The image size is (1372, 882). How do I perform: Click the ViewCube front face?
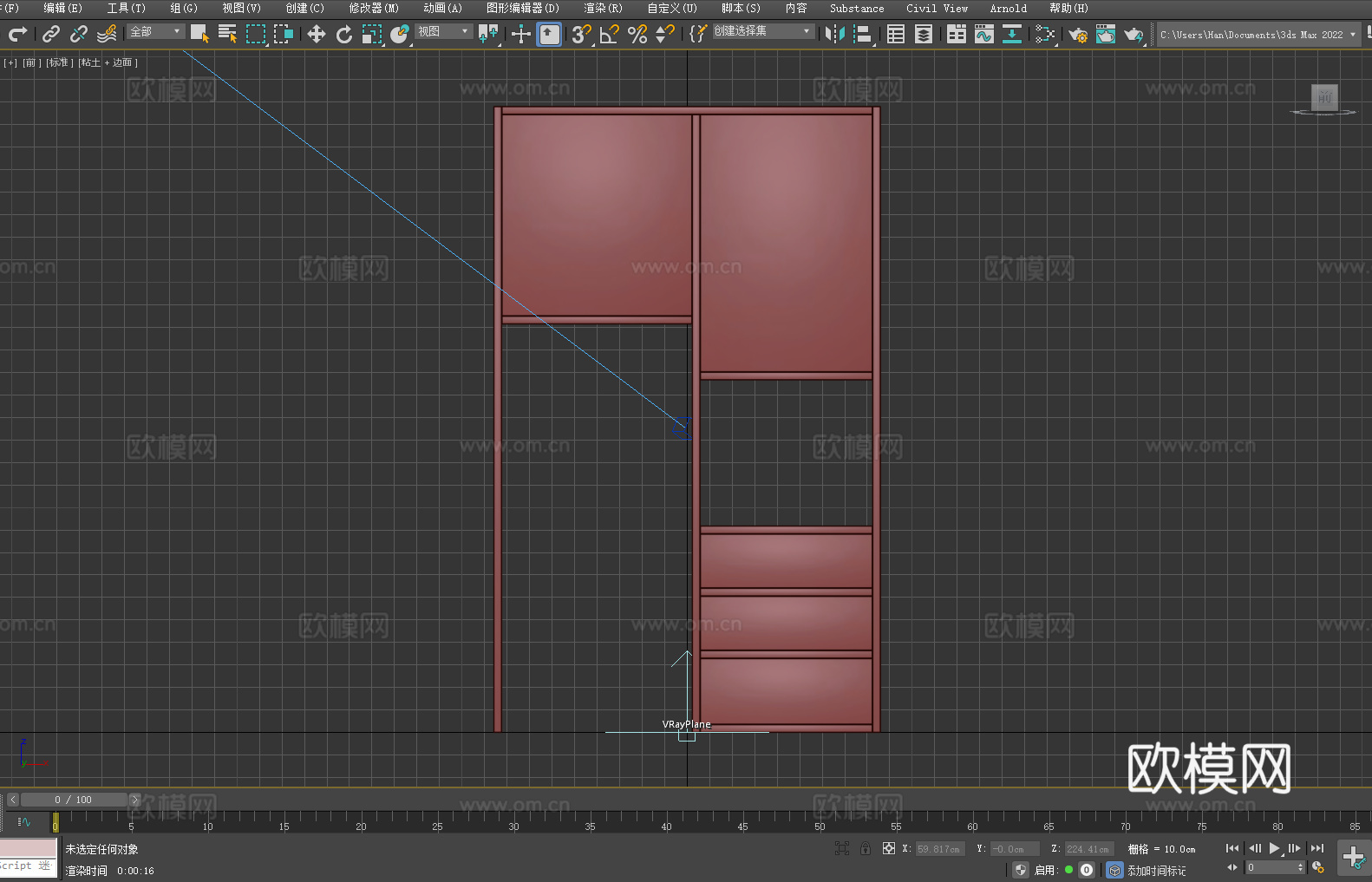(x=1324, y=97)
